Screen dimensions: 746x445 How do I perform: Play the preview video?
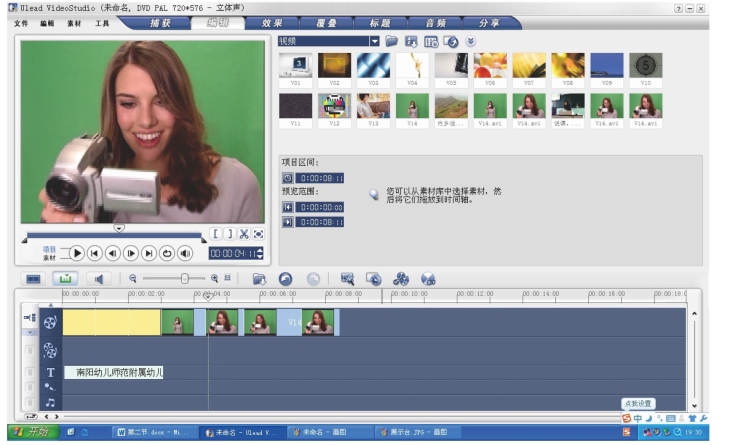pyautogui.click(x=77, y=253)
